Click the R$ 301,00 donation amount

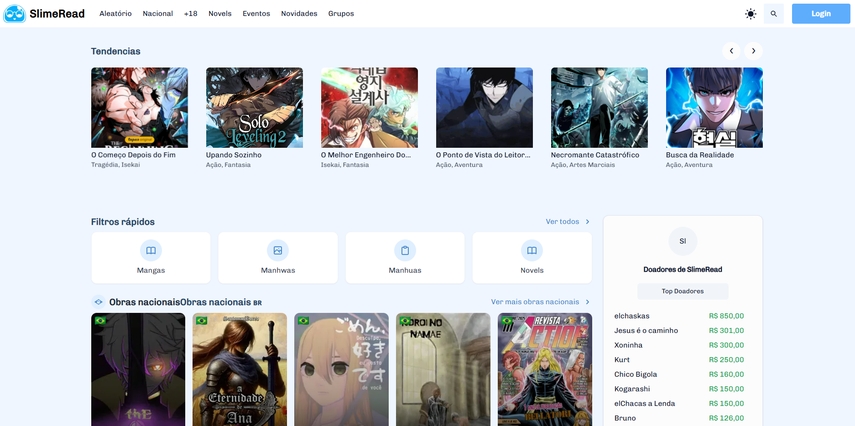pos(726,331)
